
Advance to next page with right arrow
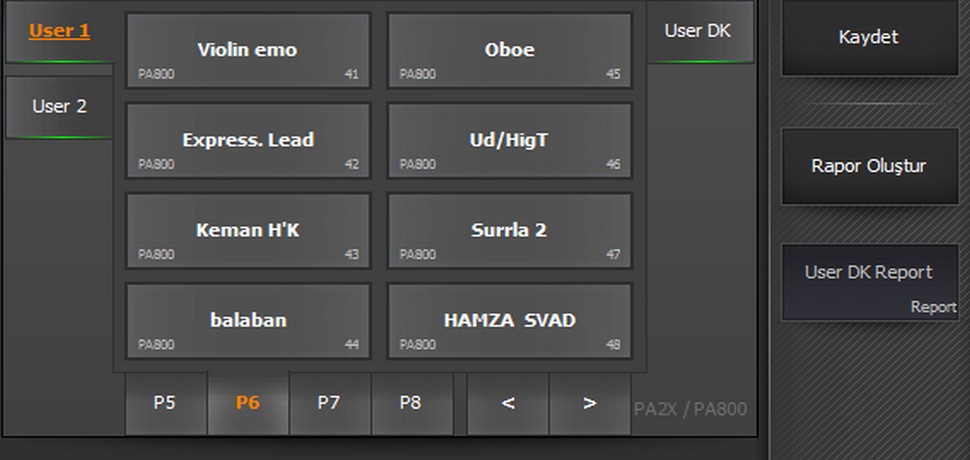pos(589,403)
